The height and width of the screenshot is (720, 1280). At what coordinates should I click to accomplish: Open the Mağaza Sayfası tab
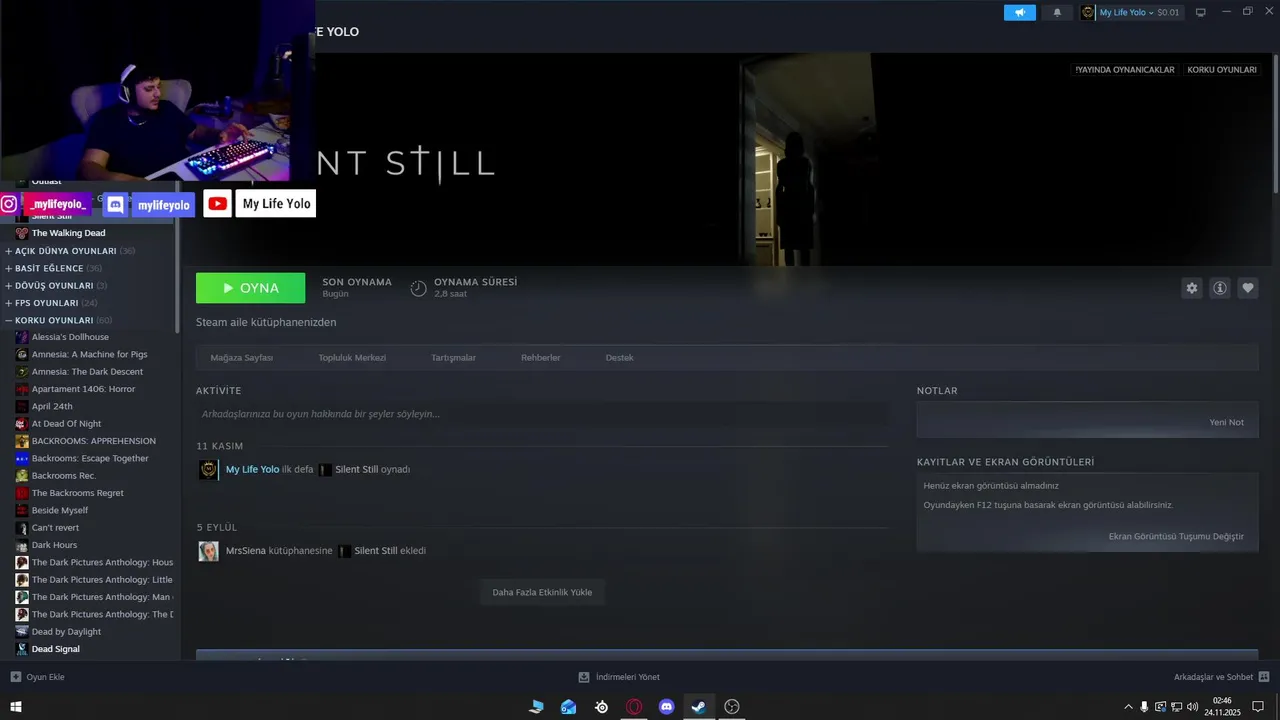point(241,357)
